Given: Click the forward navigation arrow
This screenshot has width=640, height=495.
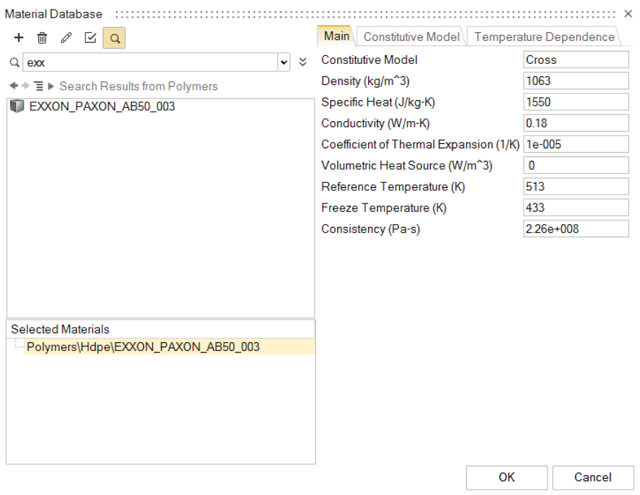Looking at the screenshot, I should coord(25,86).
